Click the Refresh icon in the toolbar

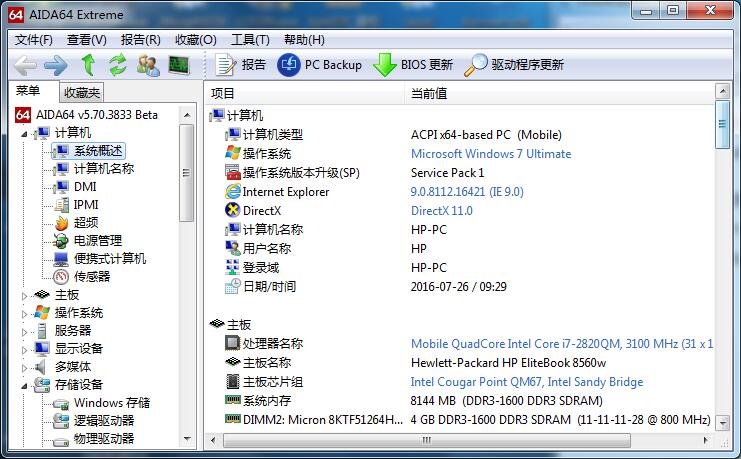click(x=118, y=65)
